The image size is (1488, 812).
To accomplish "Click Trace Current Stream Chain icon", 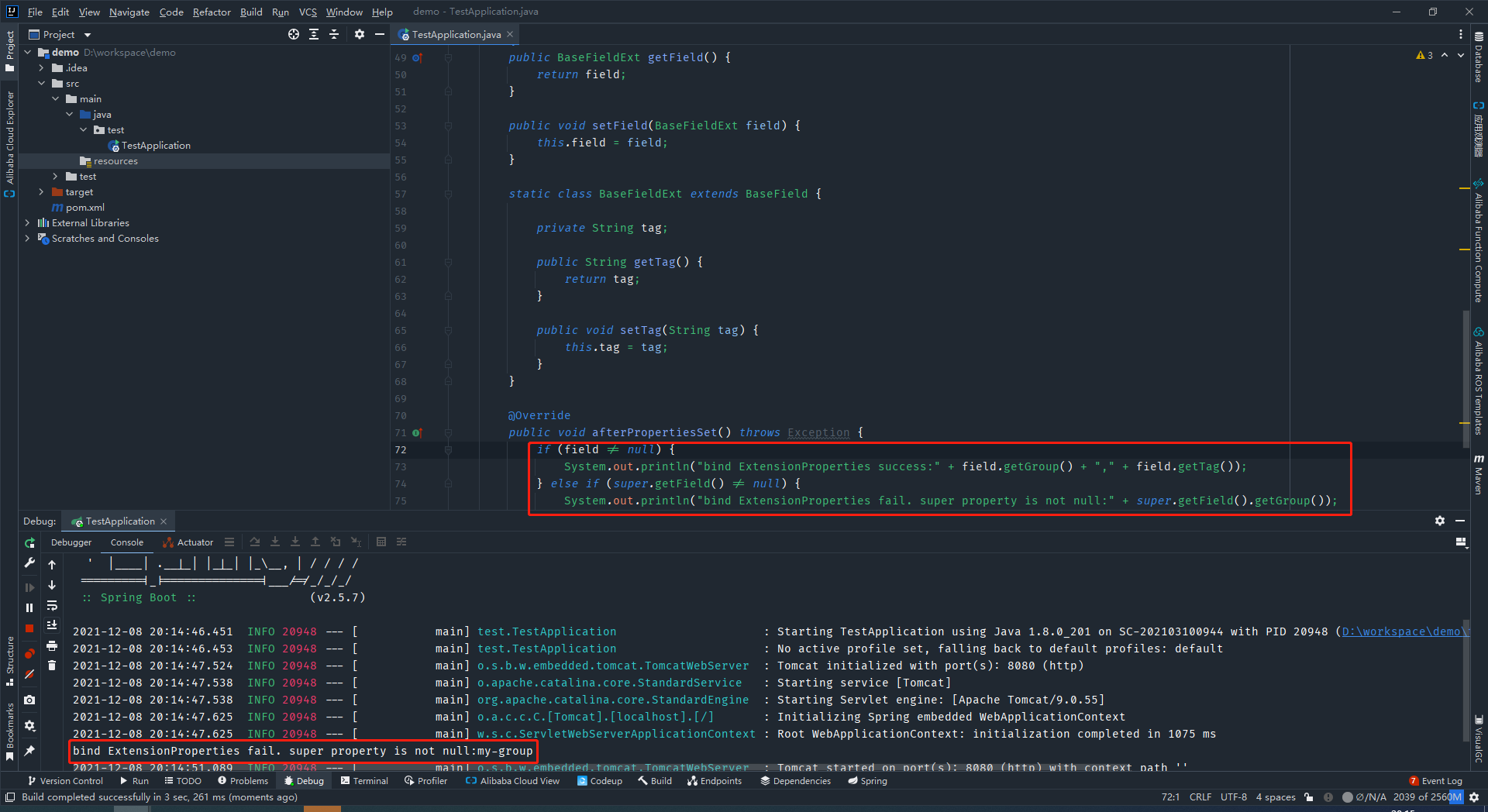I will 401,542.
